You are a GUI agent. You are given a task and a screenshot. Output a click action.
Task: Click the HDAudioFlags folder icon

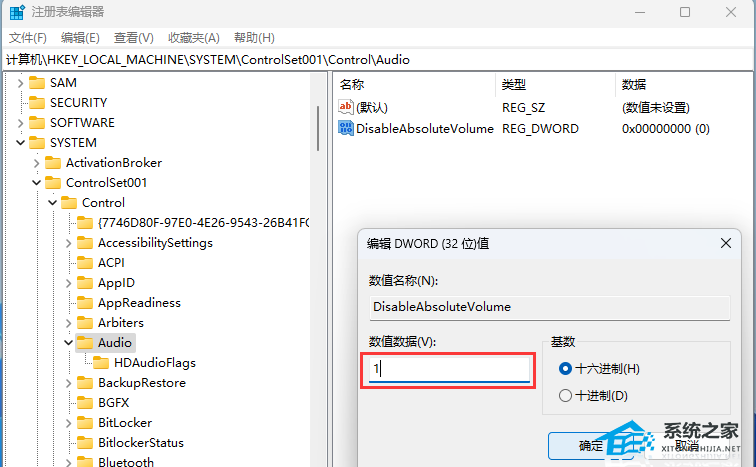(101, 363)
